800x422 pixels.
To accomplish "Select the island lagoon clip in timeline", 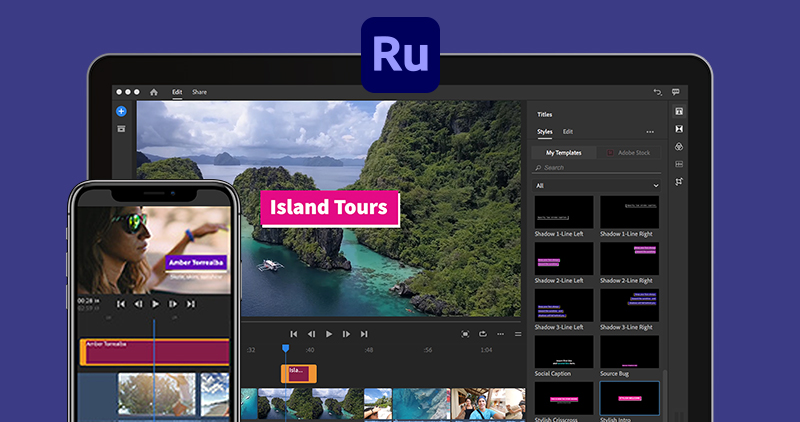I will tap(311, 404).
